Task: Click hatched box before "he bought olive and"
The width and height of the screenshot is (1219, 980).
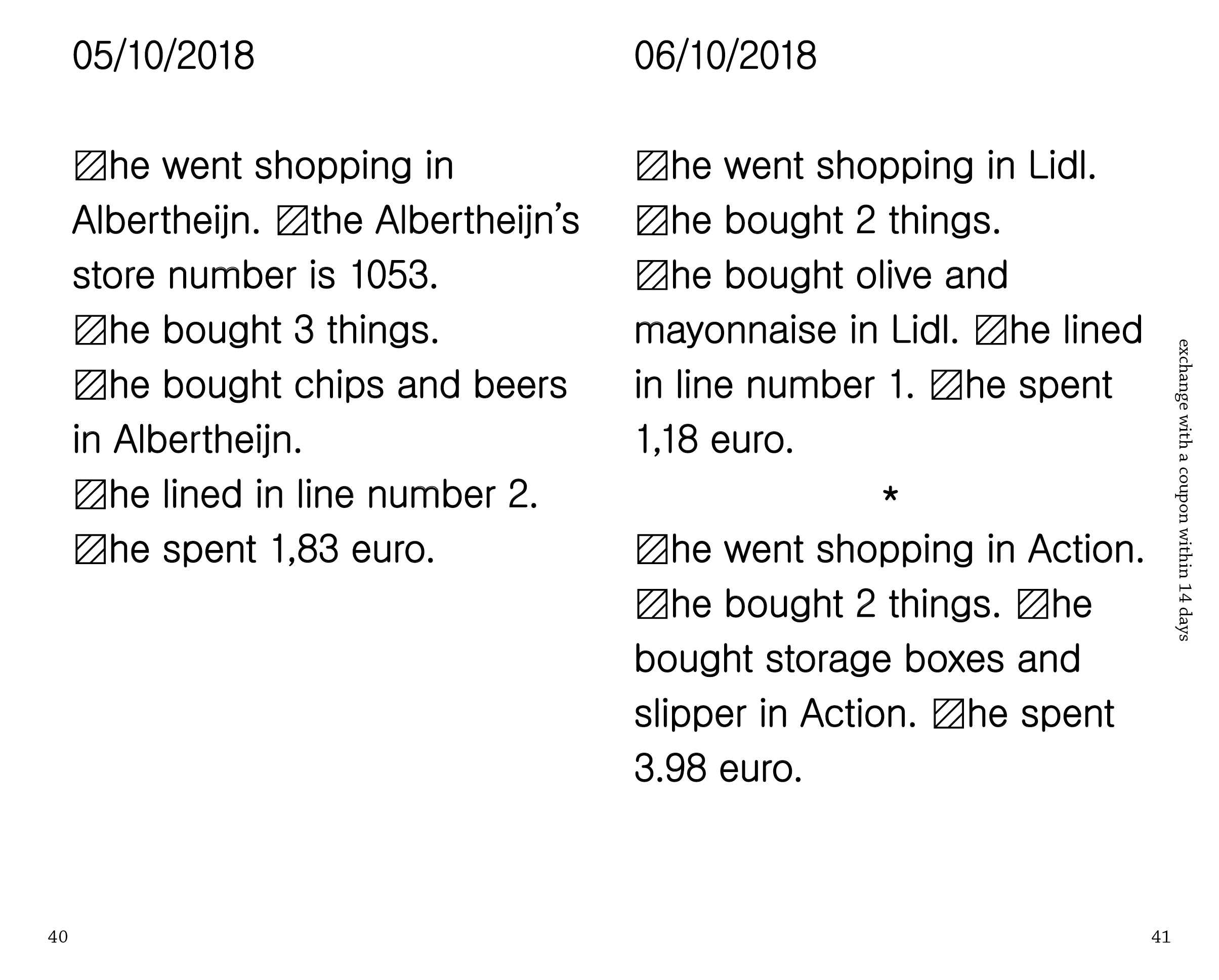Action: [x=652, y=276]
